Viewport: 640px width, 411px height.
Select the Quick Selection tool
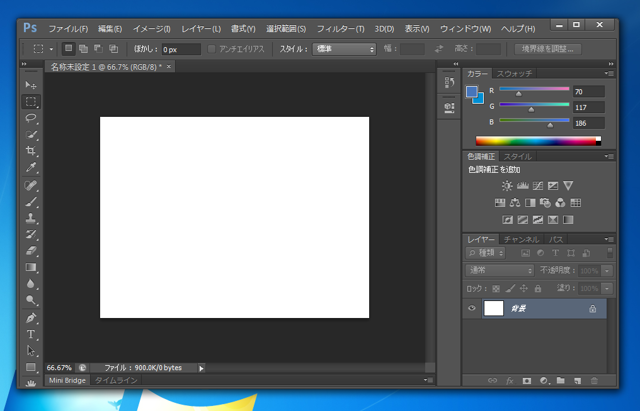(31, 135)
